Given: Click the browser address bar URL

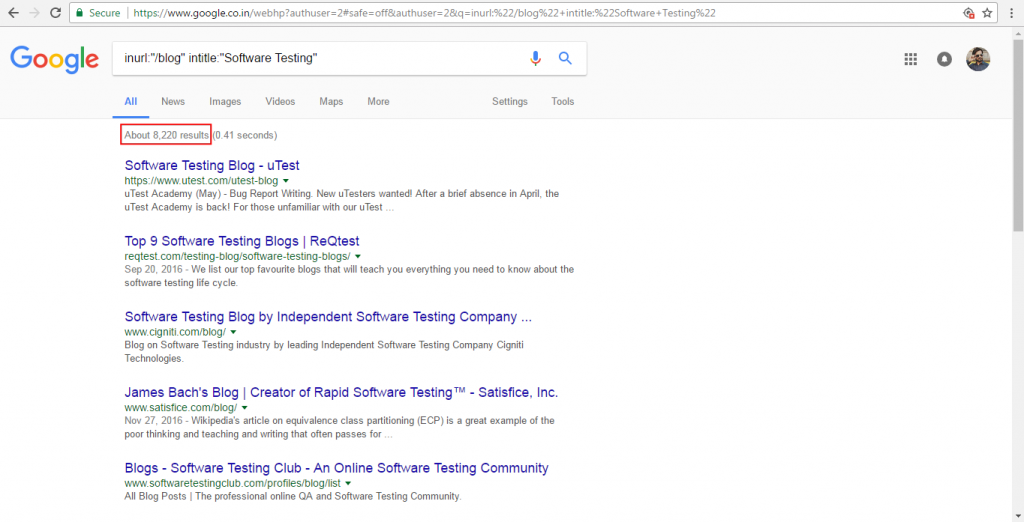Looking at the screenshot, I should [424, 13].
